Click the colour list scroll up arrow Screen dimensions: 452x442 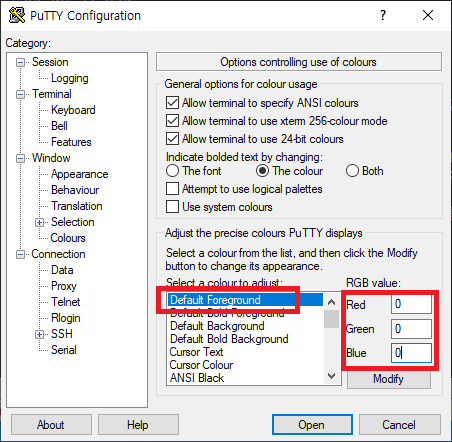point(331,302)
